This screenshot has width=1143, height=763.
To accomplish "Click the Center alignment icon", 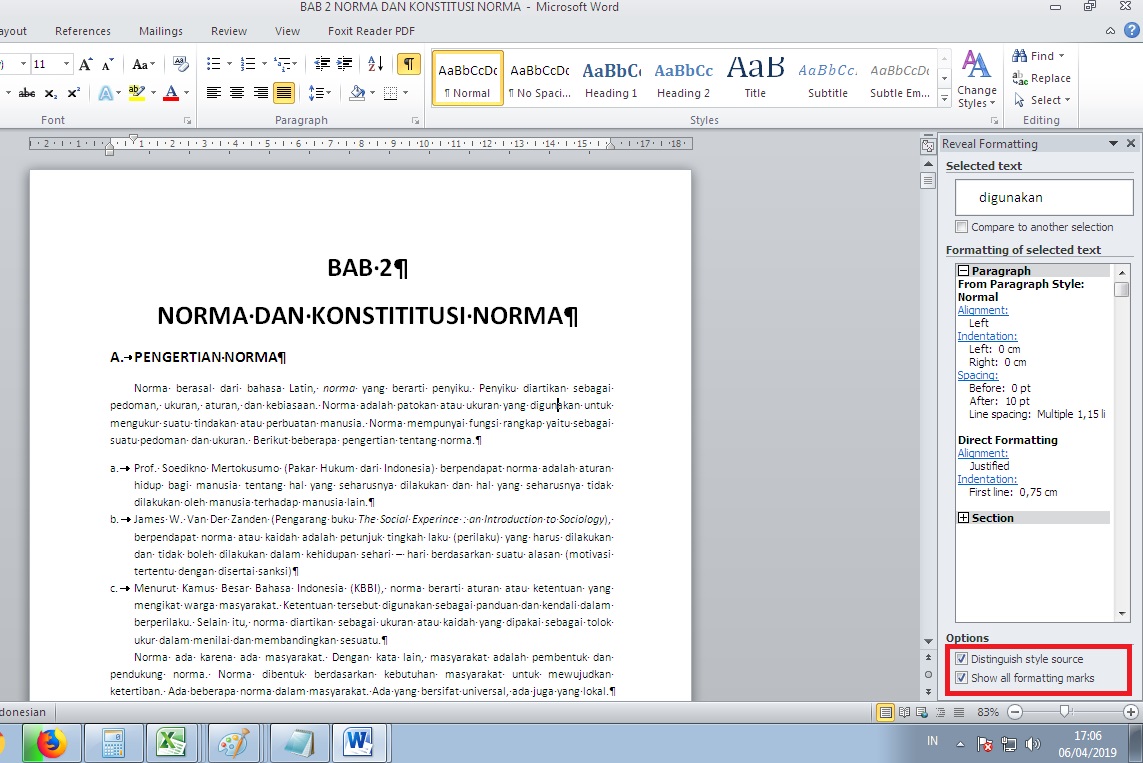I will pyautogui.click(x=236, y=92).
